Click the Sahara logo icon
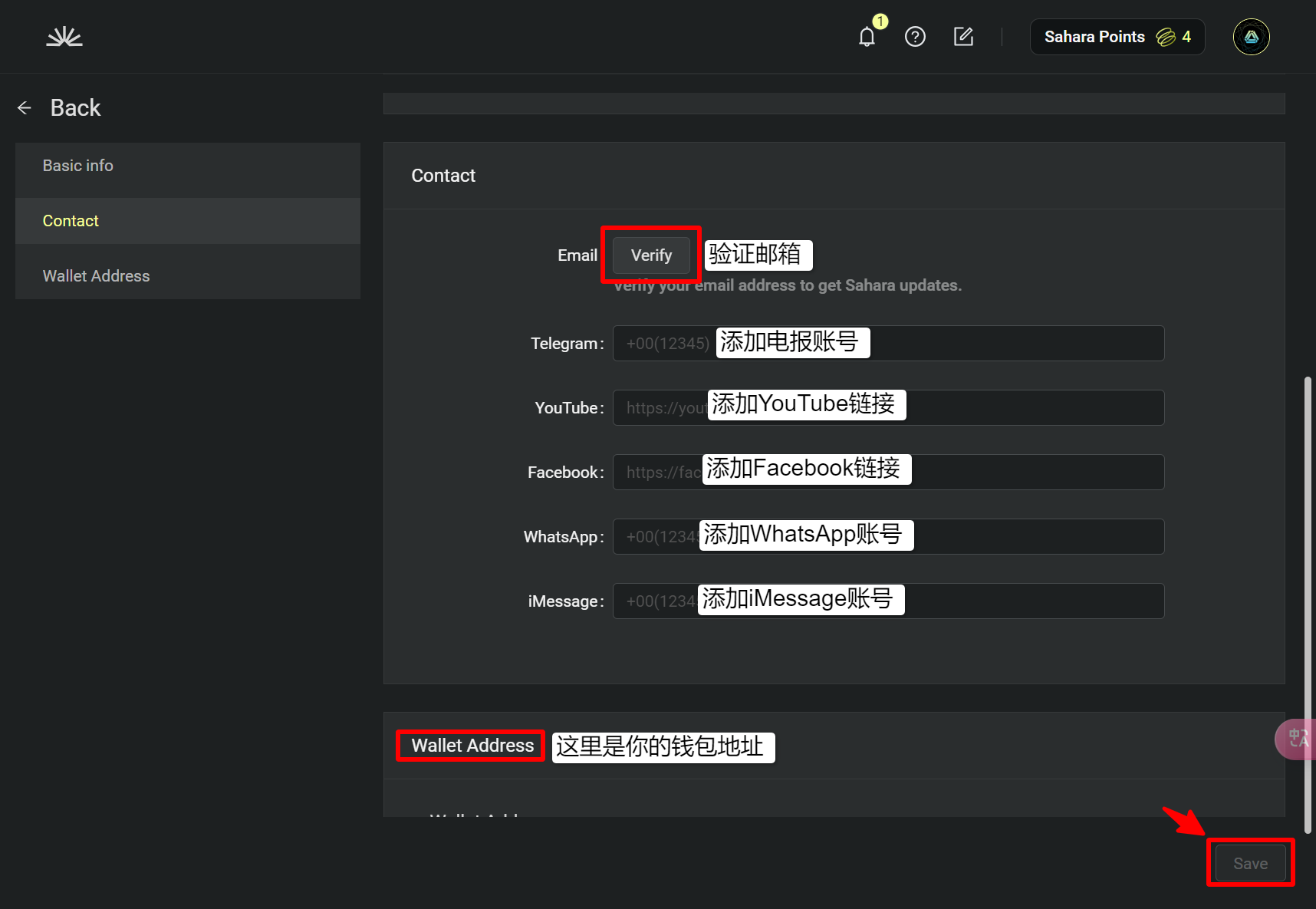Screen dimensions: 1316x909 click(x=64, y=37)
